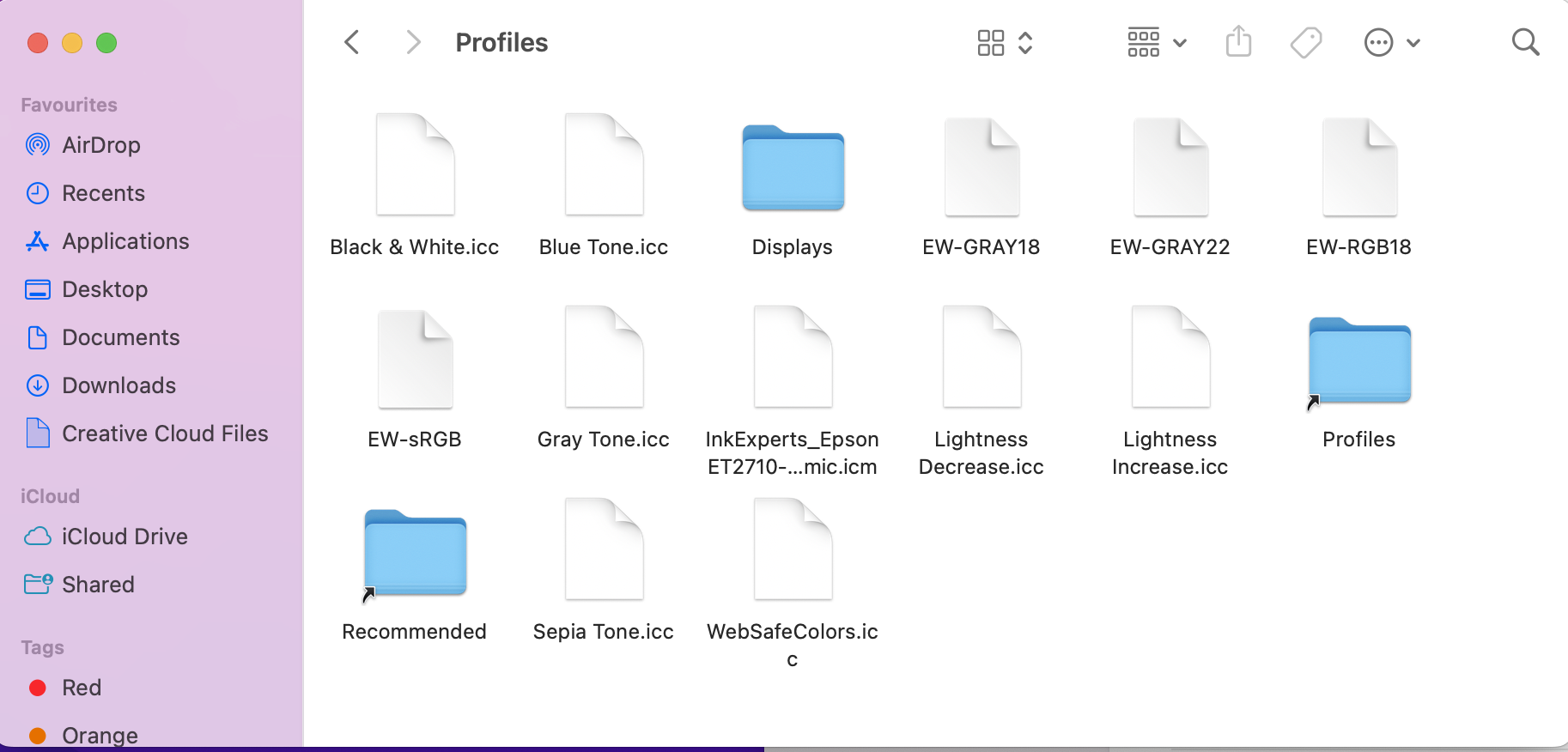The width and height of the screenshot is (1568, 752).
Task: Open the Group By grid button
Action: pos(1144,42)
